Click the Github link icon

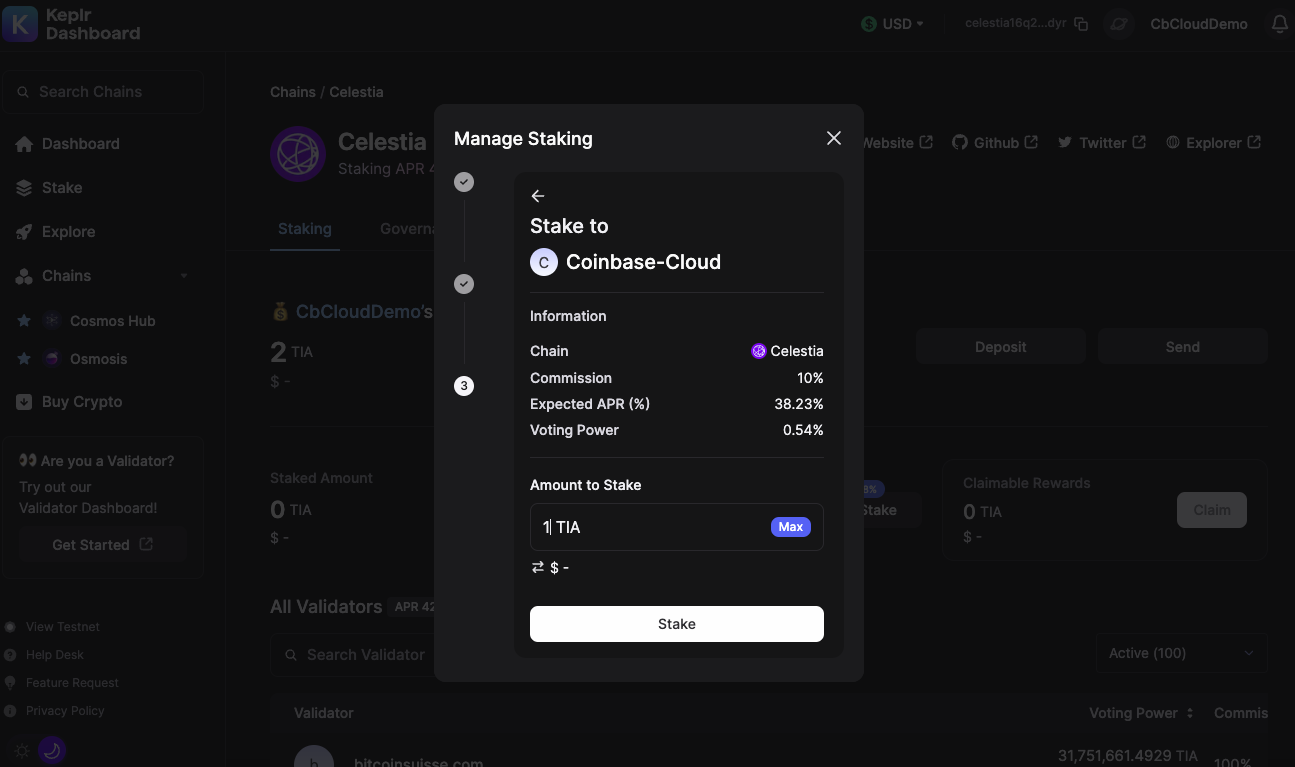[960, 143]
